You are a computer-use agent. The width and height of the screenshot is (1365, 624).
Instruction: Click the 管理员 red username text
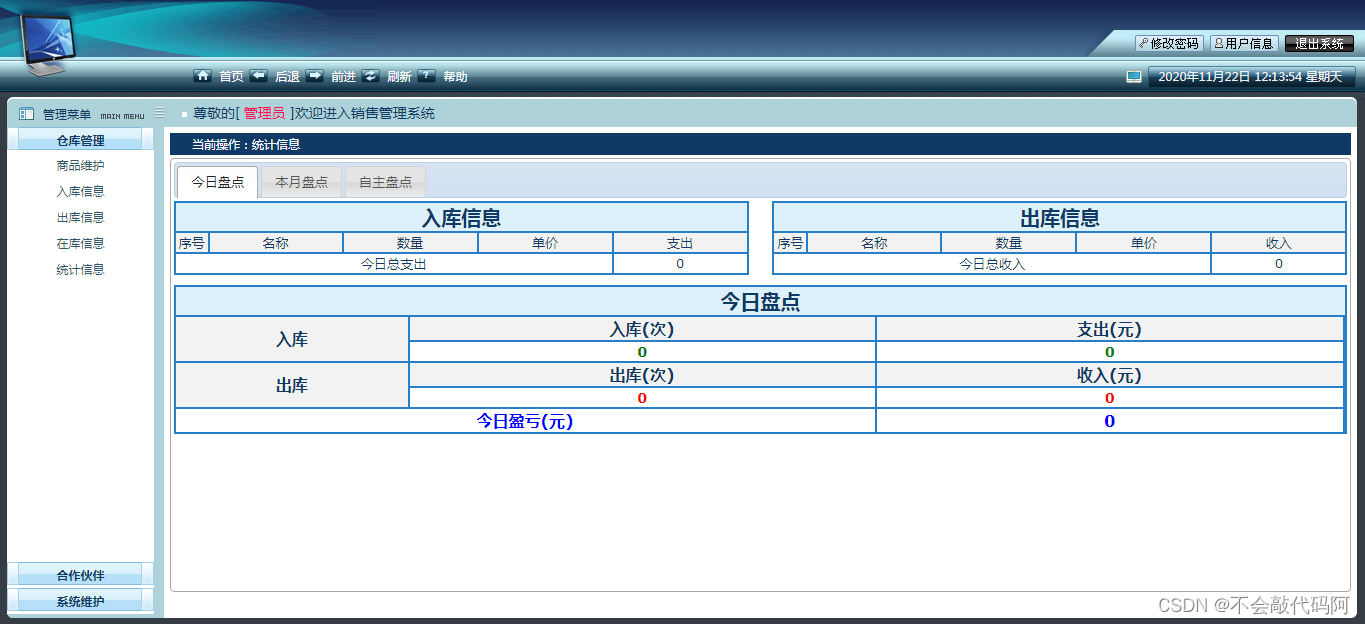pyautogui.click(x=264, y=114)
